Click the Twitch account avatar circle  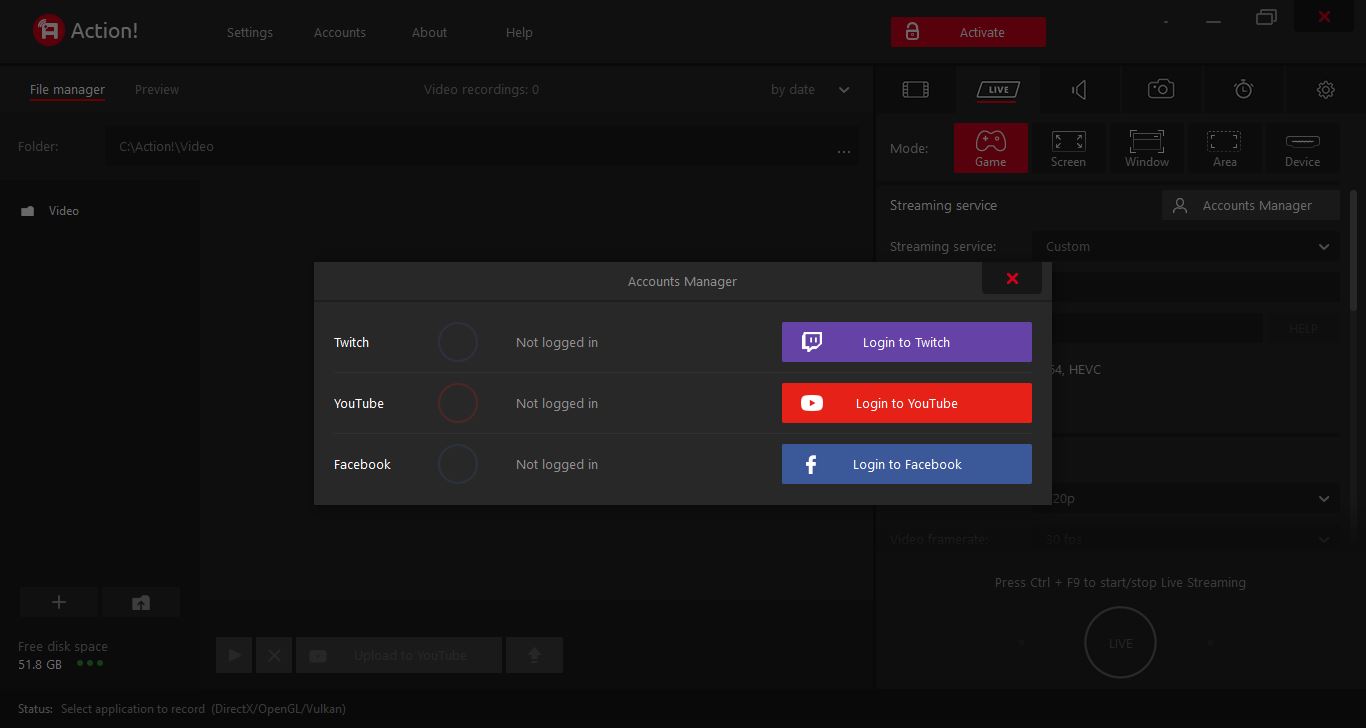coord(458,342)
